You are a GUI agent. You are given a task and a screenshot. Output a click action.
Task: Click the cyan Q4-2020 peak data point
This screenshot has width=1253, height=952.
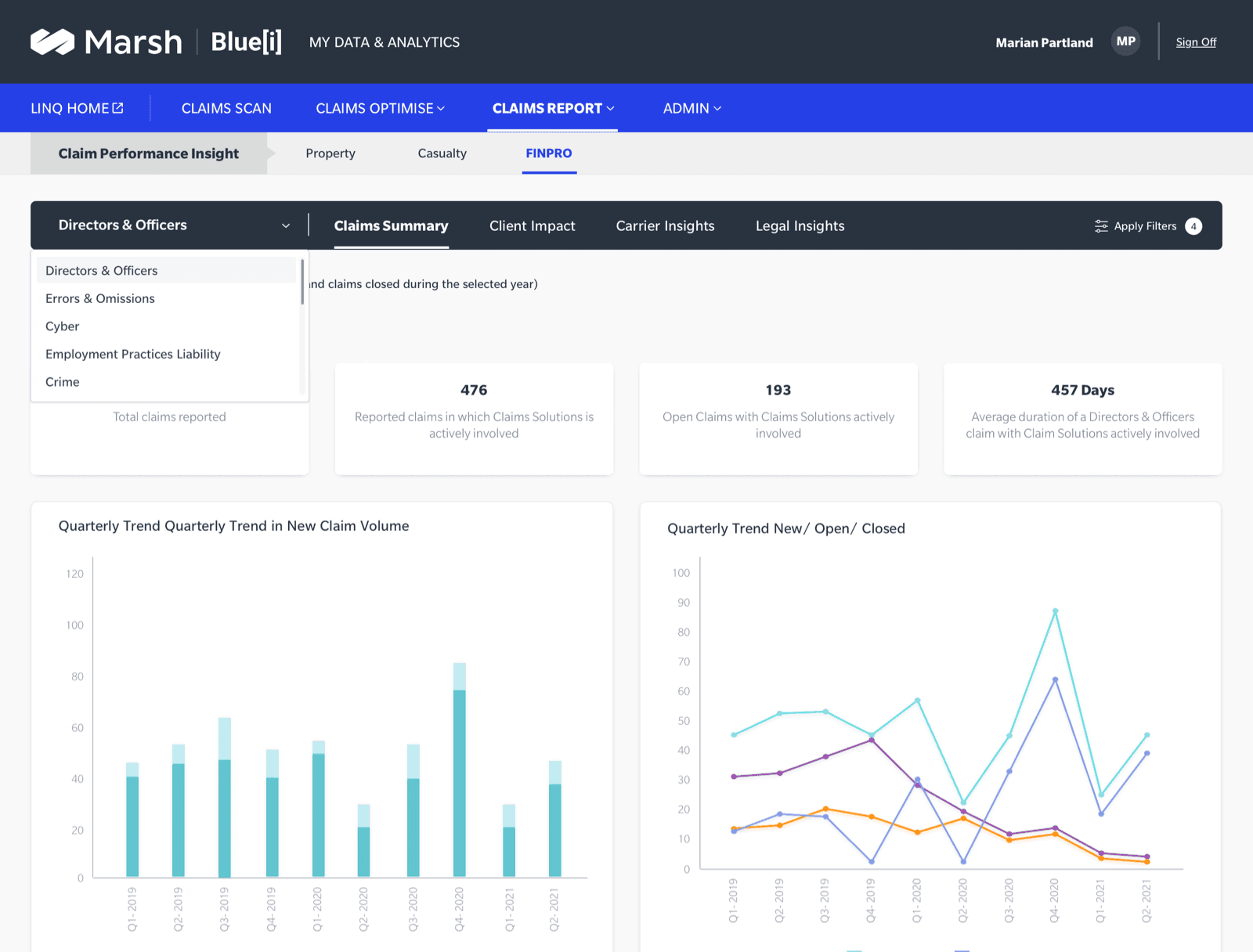(x=1055, y=611)
